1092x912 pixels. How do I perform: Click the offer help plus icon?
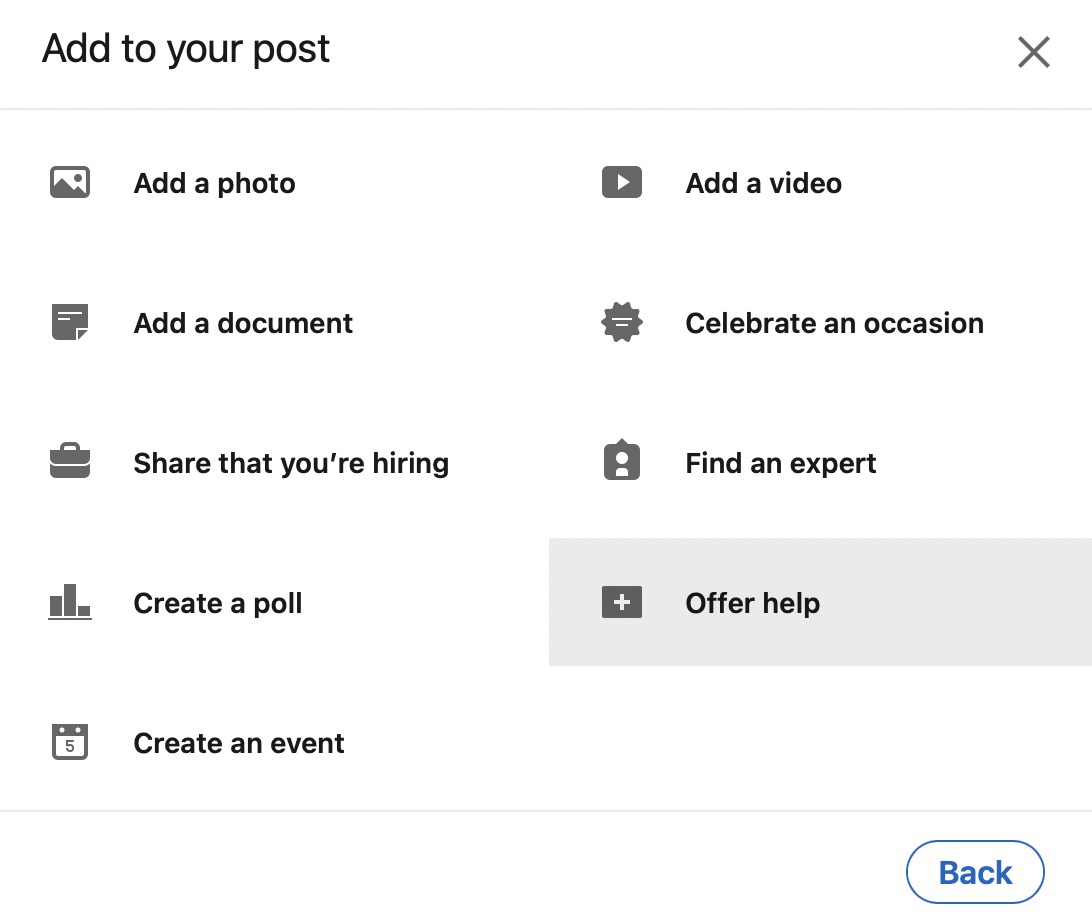pos(621,602)
